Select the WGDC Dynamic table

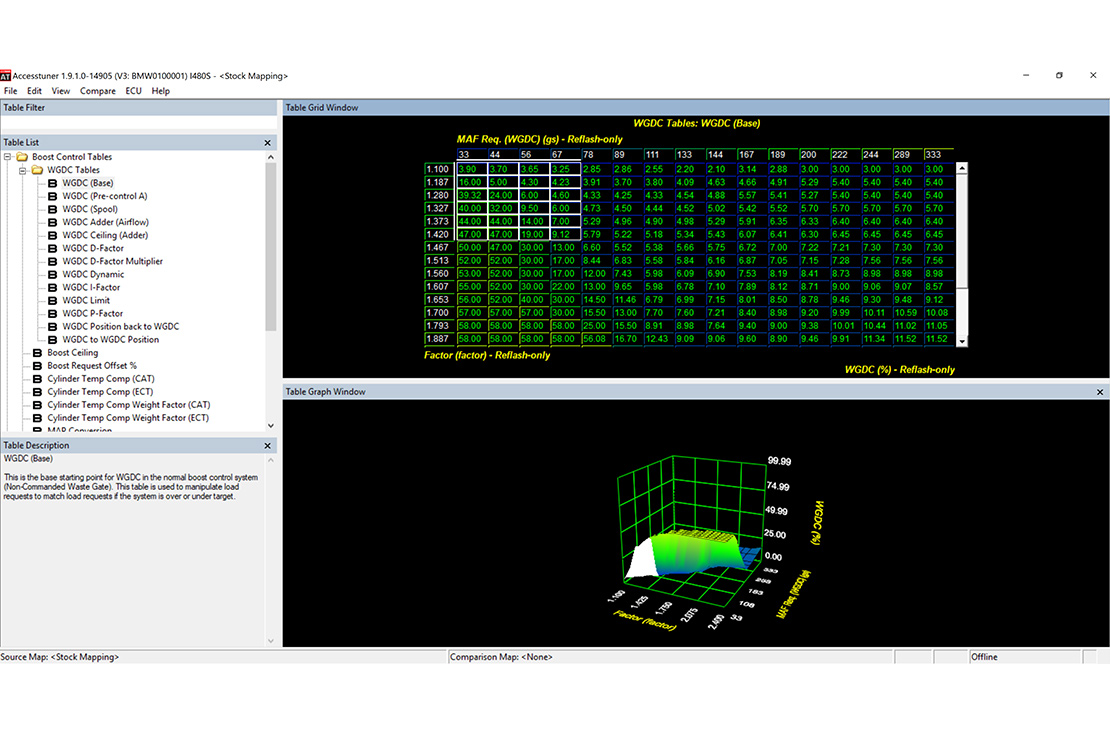tap(93, 275)
